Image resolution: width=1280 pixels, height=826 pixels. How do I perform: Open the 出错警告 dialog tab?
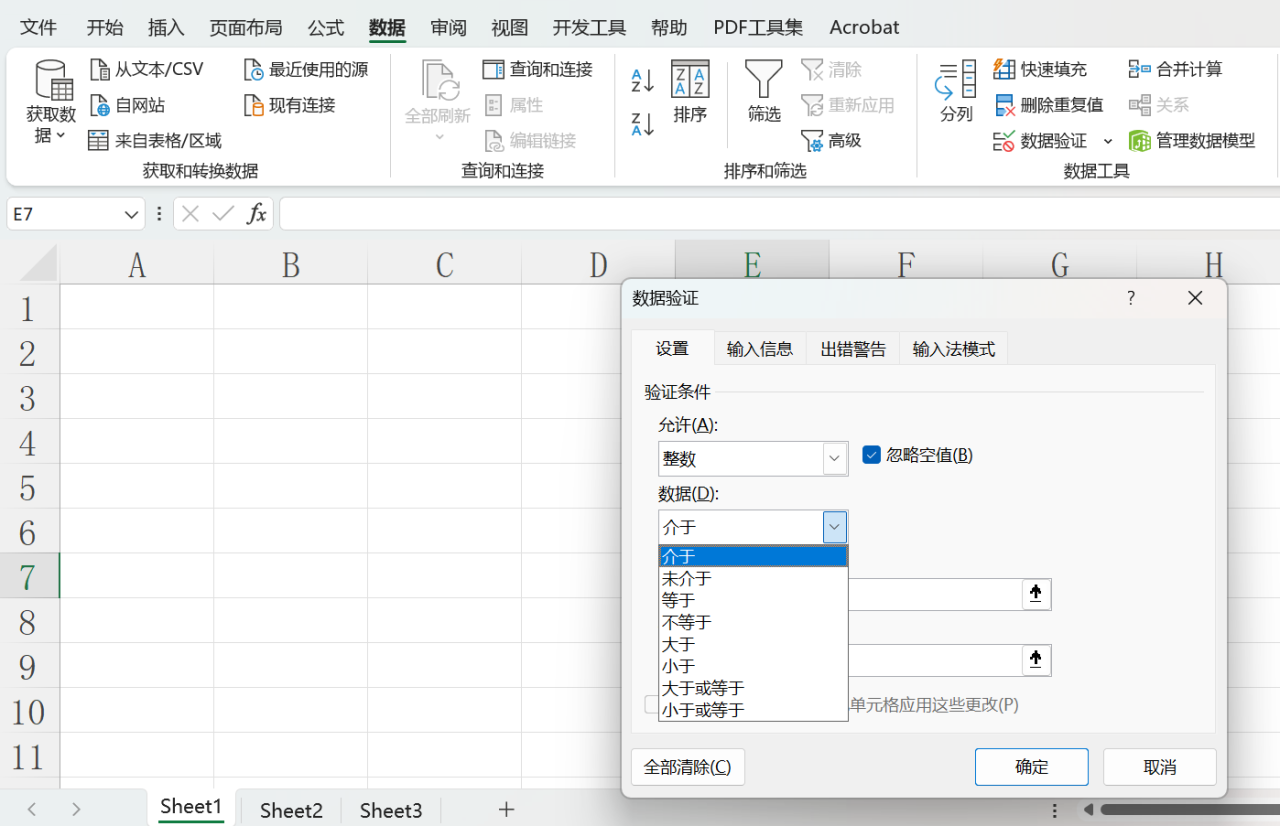(853, 349)
